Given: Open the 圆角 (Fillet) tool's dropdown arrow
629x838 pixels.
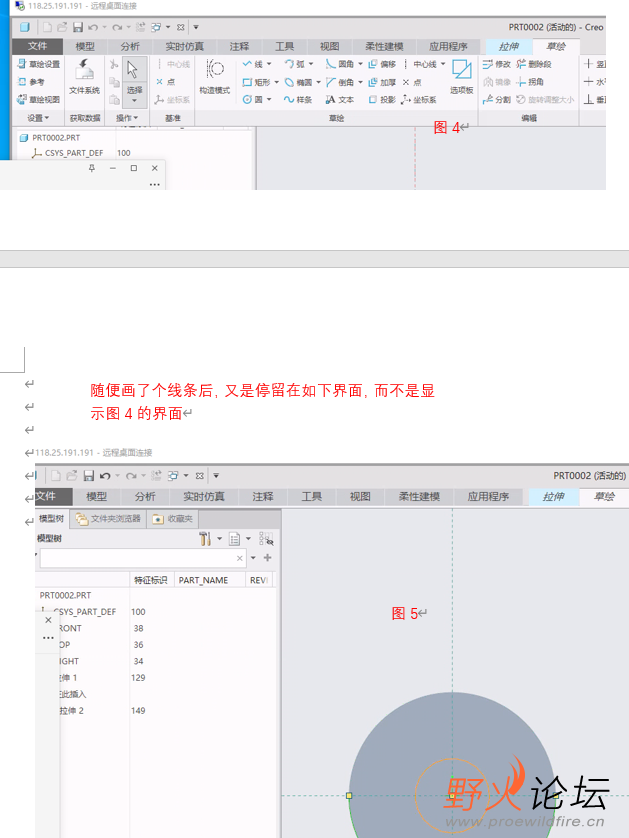Looking at the screenshot, I should click(360, 64).
